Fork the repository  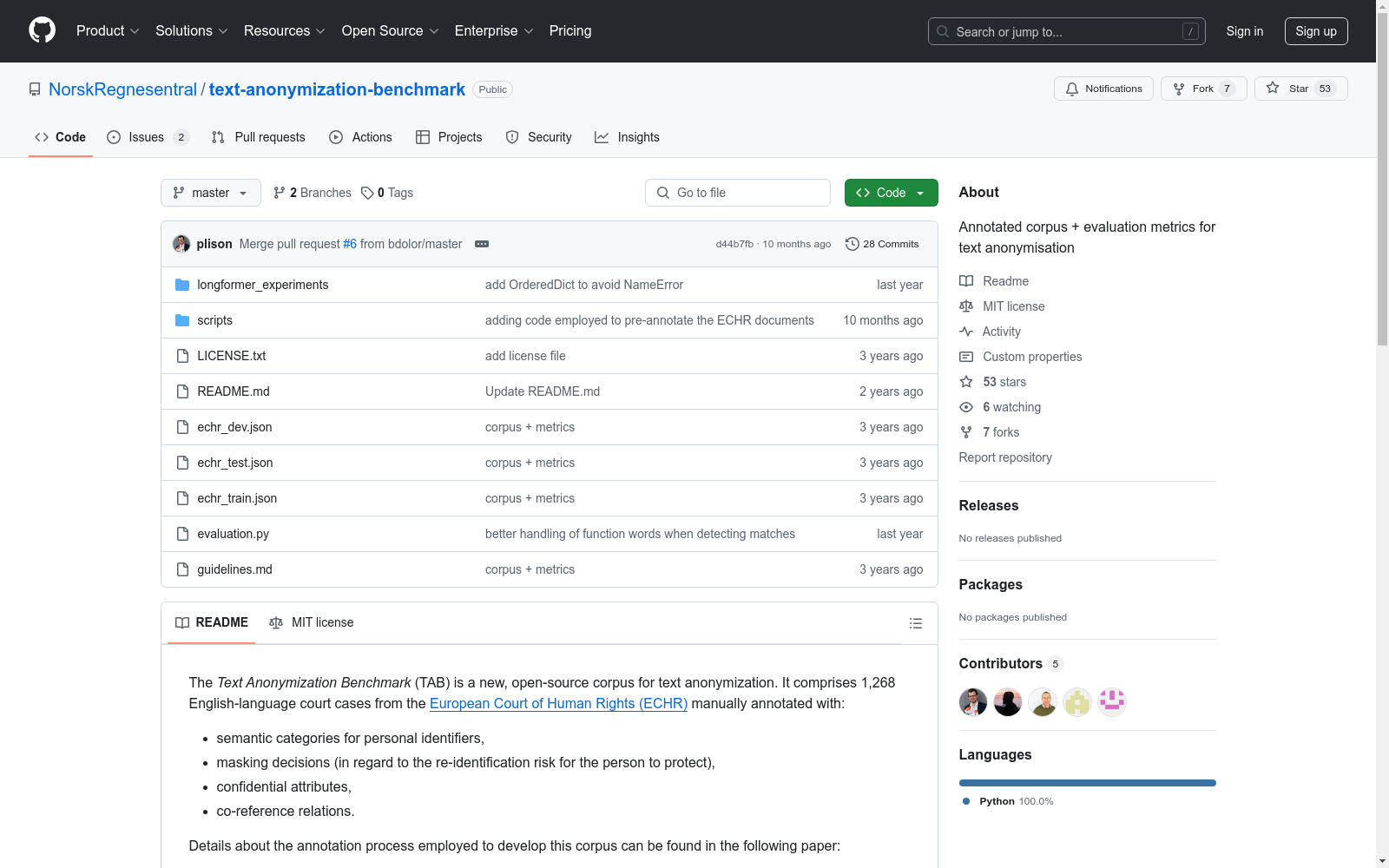1204,89
